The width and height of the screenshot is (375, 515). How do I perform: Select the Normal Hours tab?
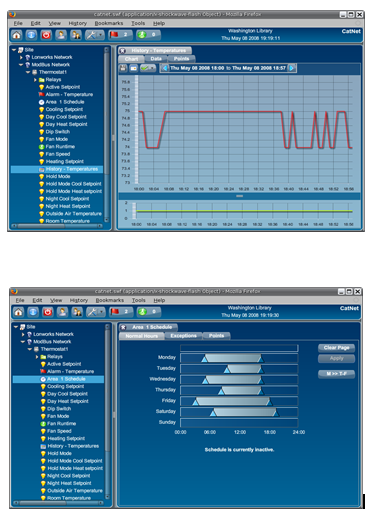pyautogui.click(x=142, y=336)
